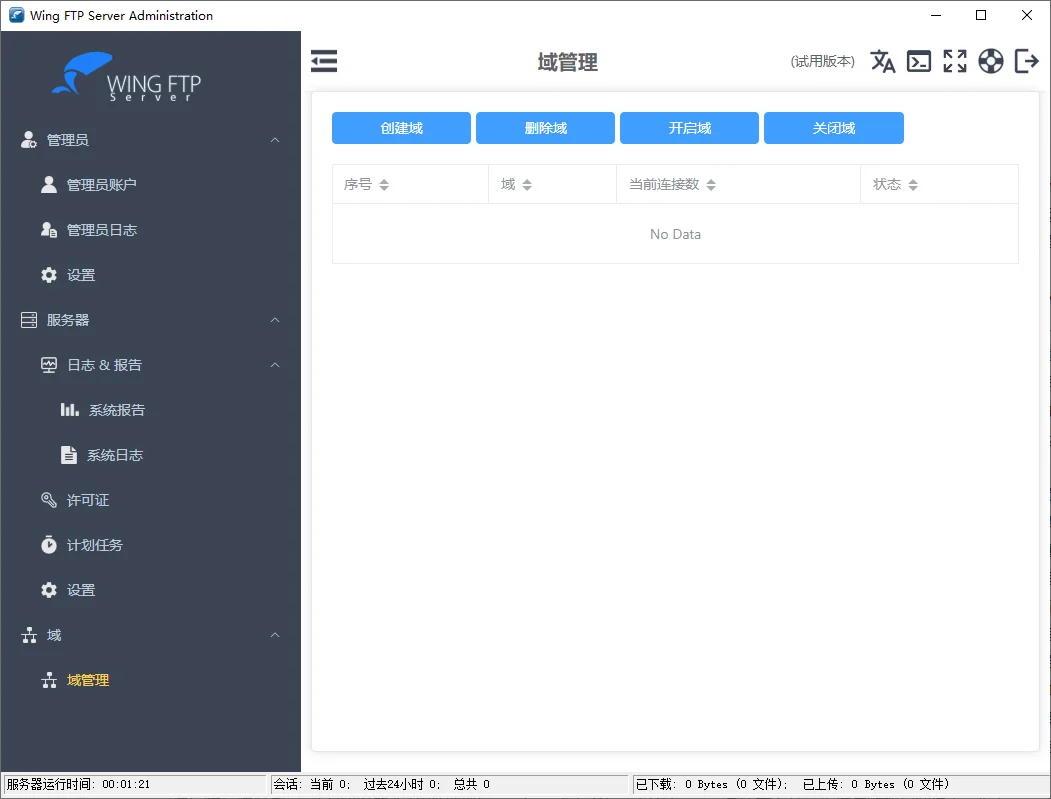Viewport: 1051px width, 799px height.
Task: Click the gear icon under 服务器
Action: click(48, 590)
